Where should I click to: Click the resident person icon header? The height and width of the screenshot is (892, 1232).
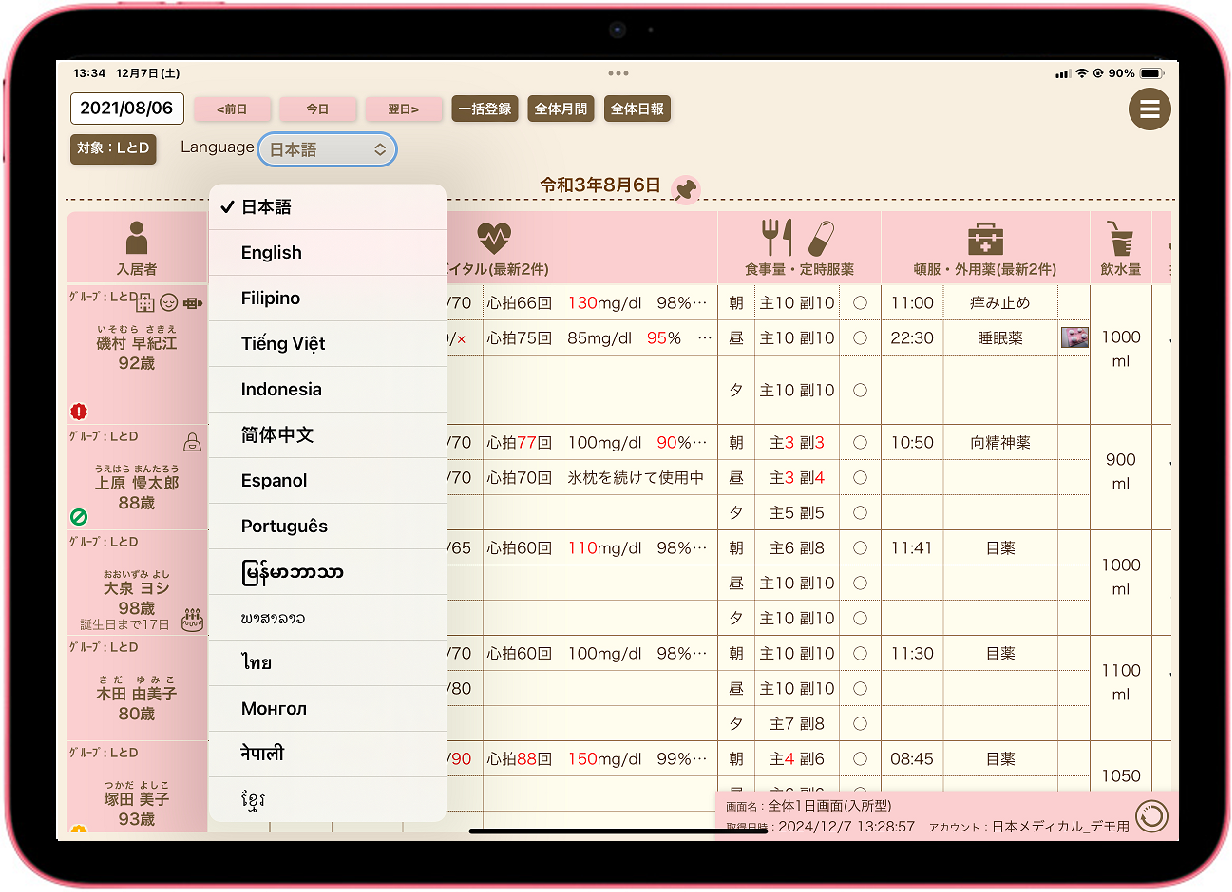(x=137, y=238)
